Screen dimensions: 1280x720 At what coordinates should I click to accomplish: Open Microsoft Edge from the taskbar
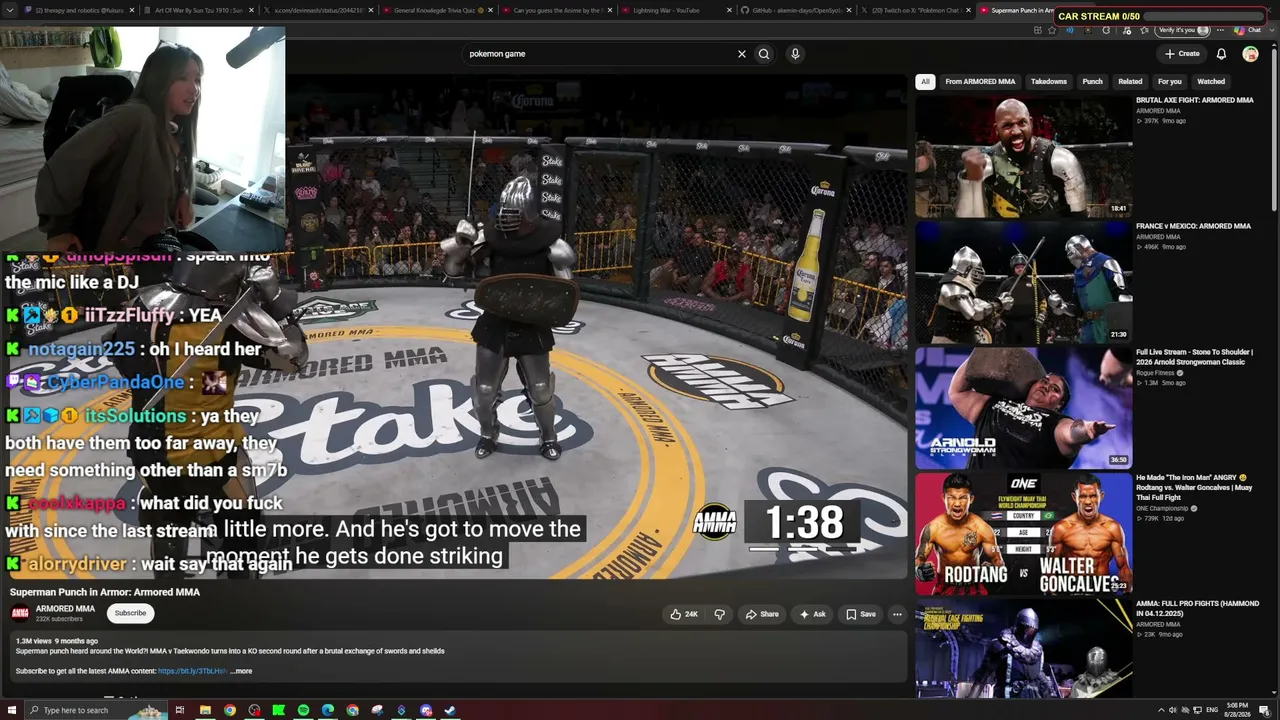click(x=328, y=710)
